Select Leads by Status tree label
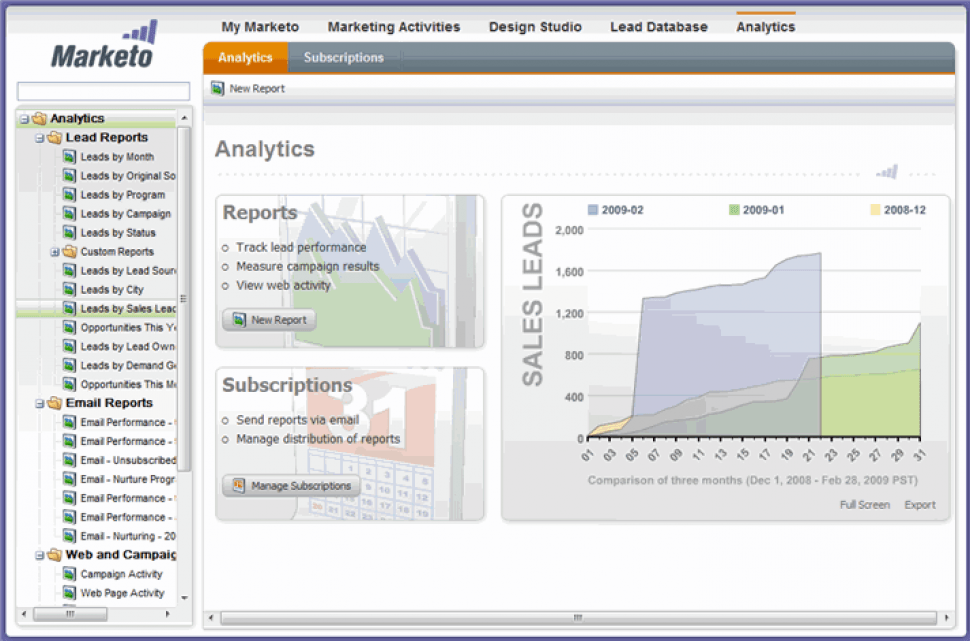 coord(118,233)
